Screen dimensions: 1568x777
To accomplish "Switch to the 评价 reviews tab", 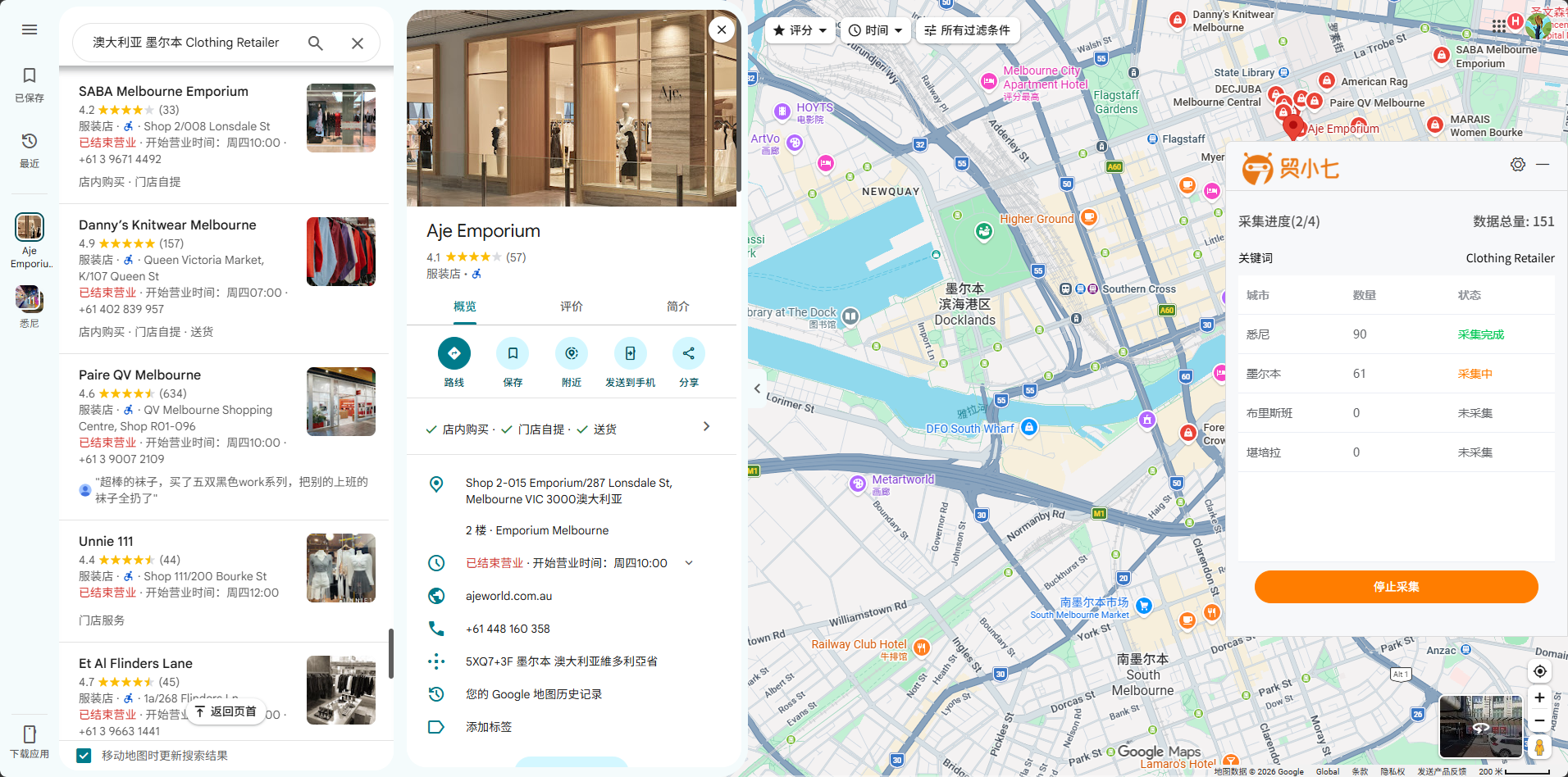I will tap(572, 307).
